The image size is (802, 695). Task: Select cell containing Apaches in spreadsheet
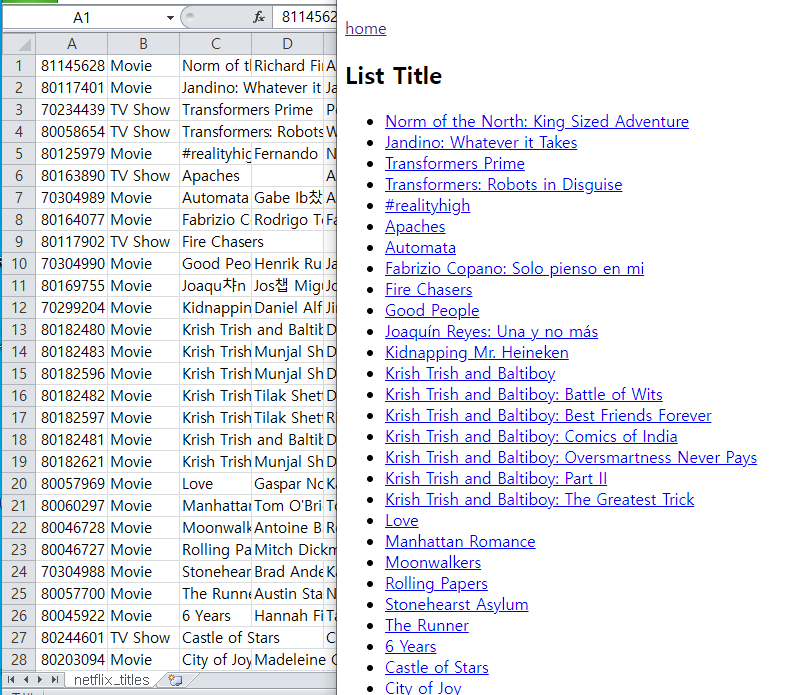coord(216,176)
